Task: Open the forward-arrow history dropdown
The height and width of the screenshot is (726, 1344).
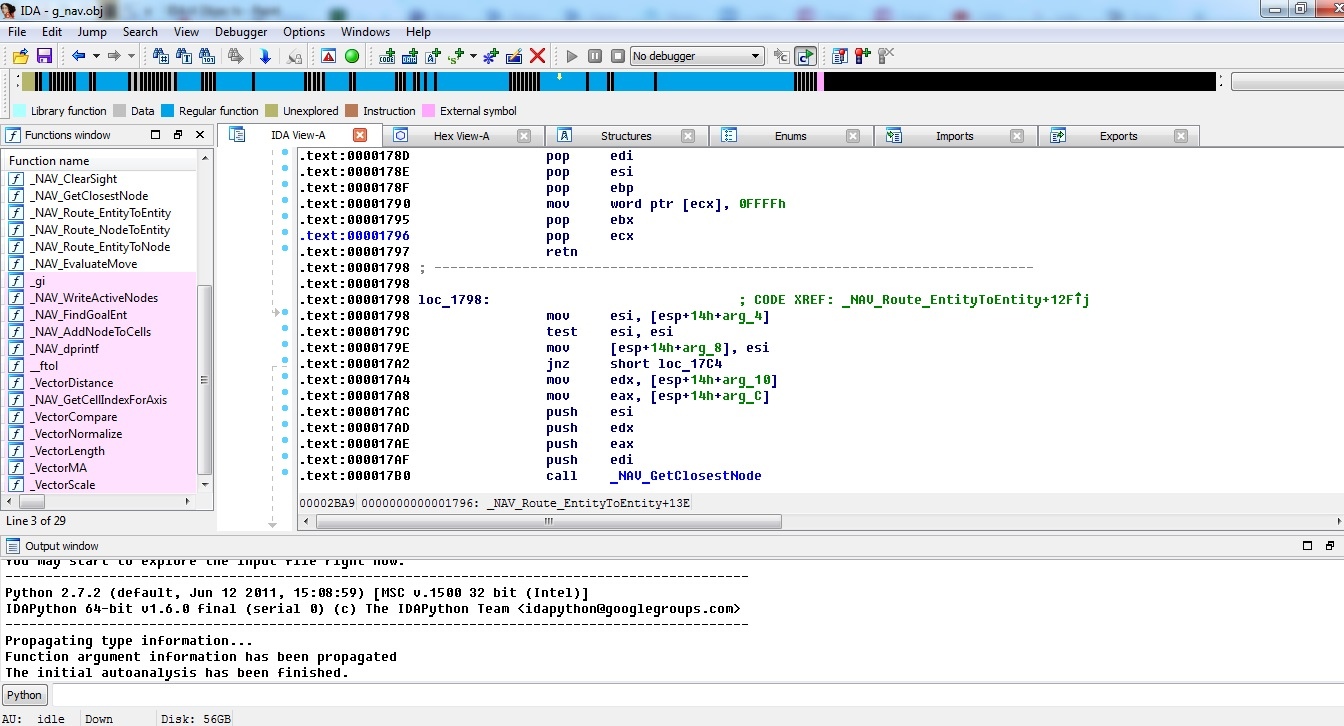Action: coord(132,56)
